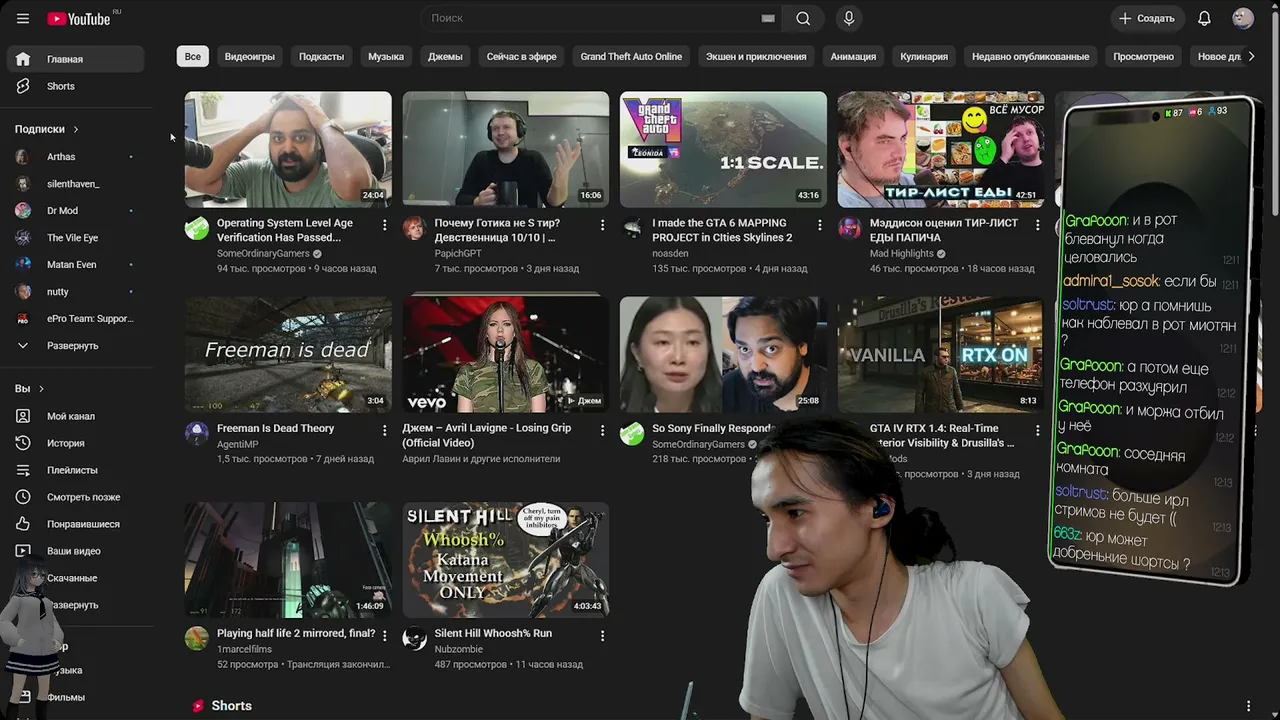This screenshot has width=1280, height=720.
Task: Open Dr Mod subscription channel
Action: pos(75,211)
